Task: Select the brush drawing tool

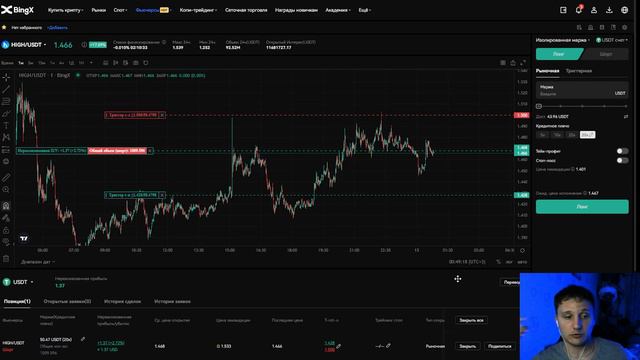Action: [6, 113]
